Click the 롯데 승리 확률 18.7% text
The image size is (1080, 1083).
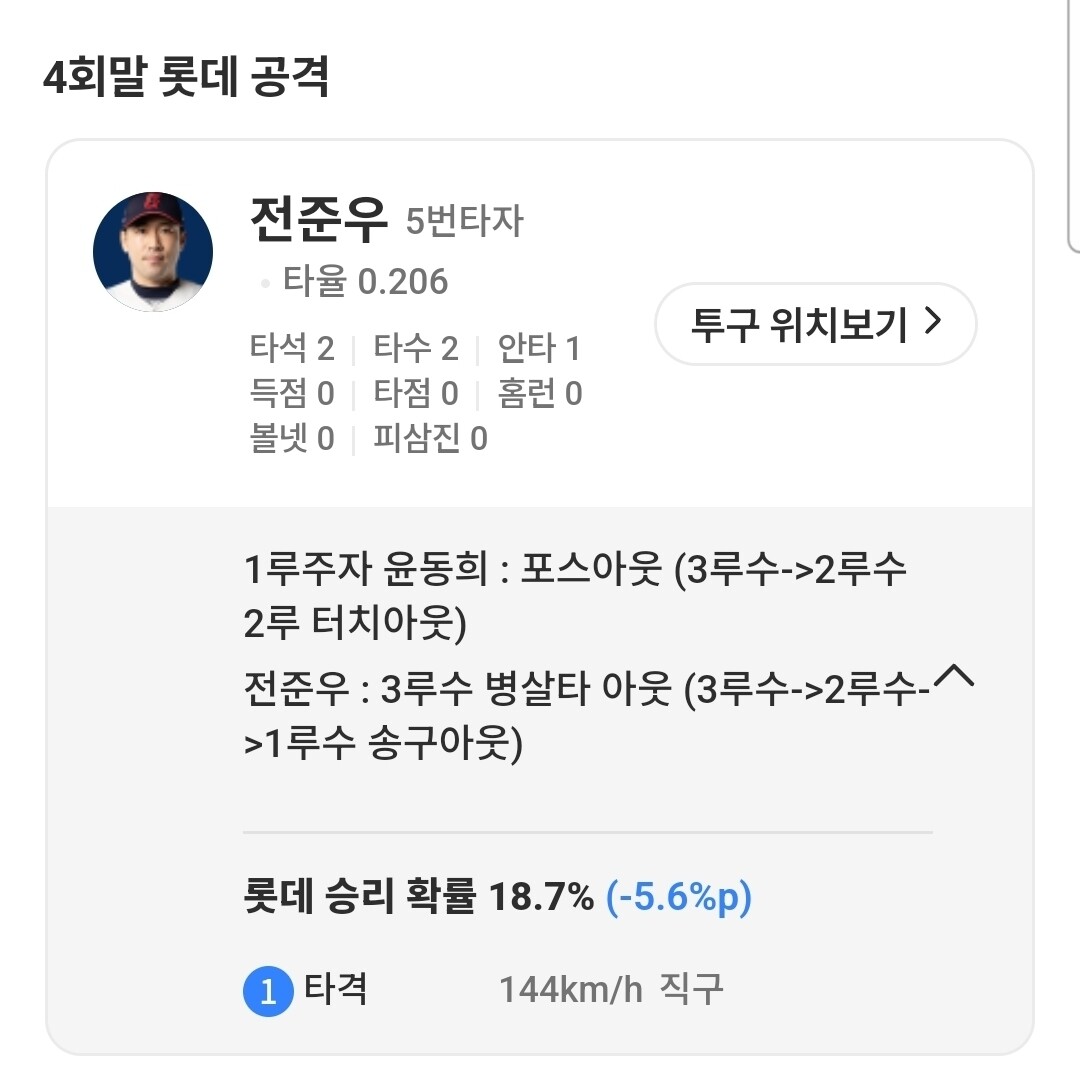click(x=418, y=897)
